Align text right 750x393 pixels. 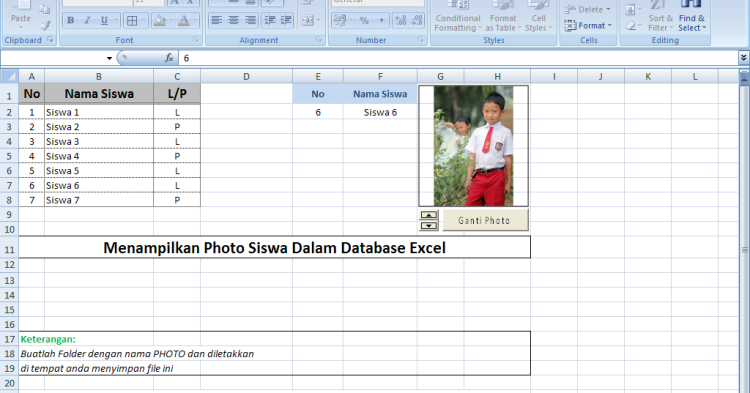[250, 21]
